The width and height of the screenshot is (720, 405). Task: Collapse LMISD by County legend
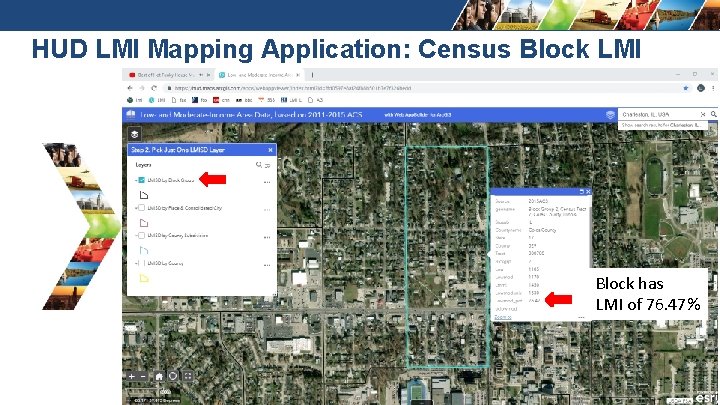(x=136, y=263)
